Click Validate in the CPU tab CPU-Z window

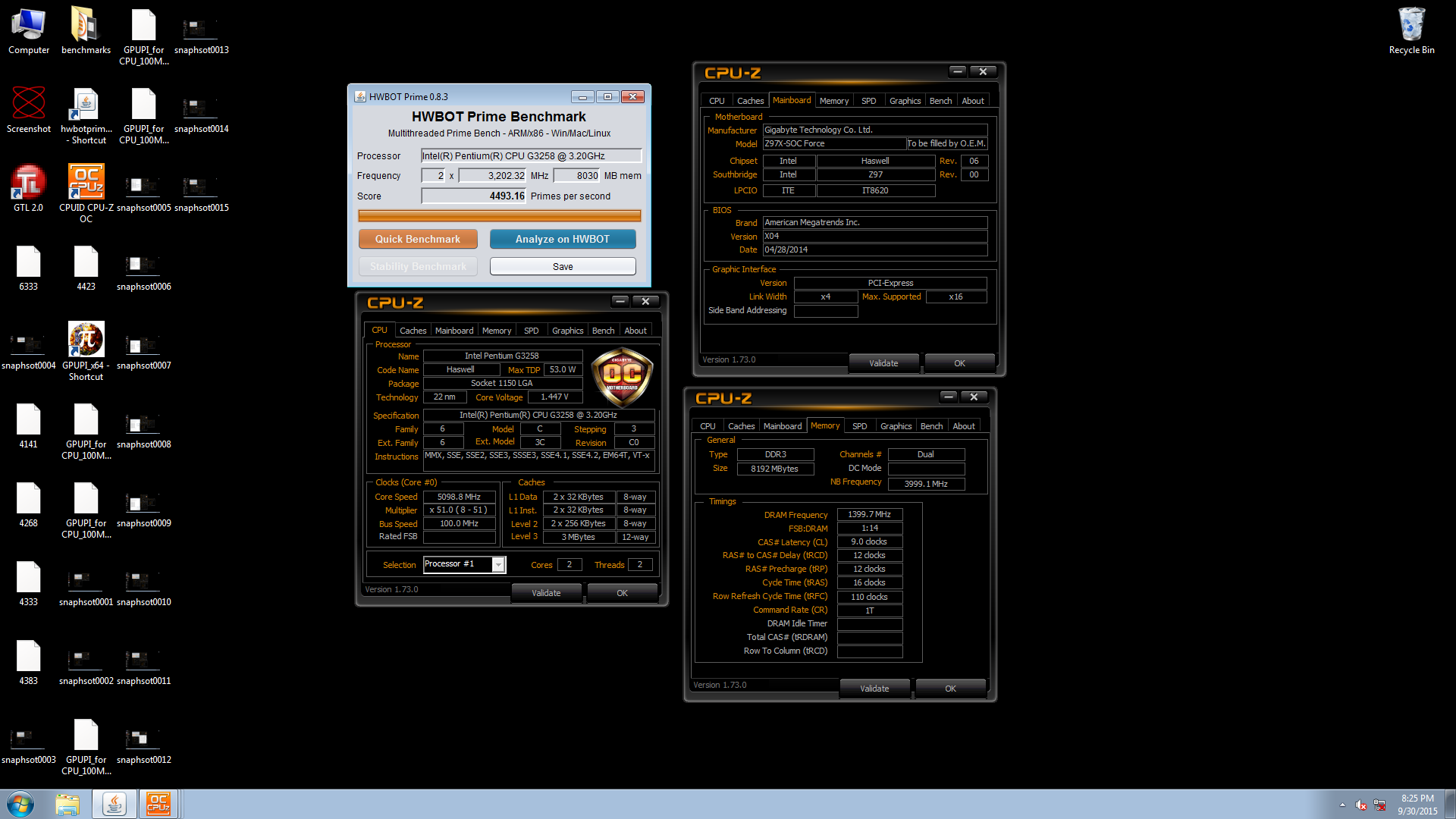(x=546, y=593)
